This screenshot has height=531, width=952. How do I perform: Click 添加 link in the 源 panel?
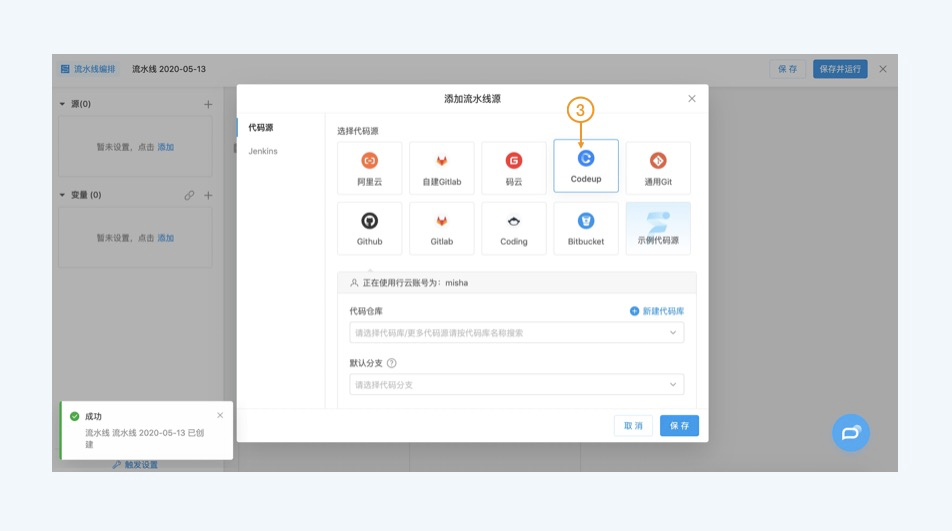click(166, 147)
